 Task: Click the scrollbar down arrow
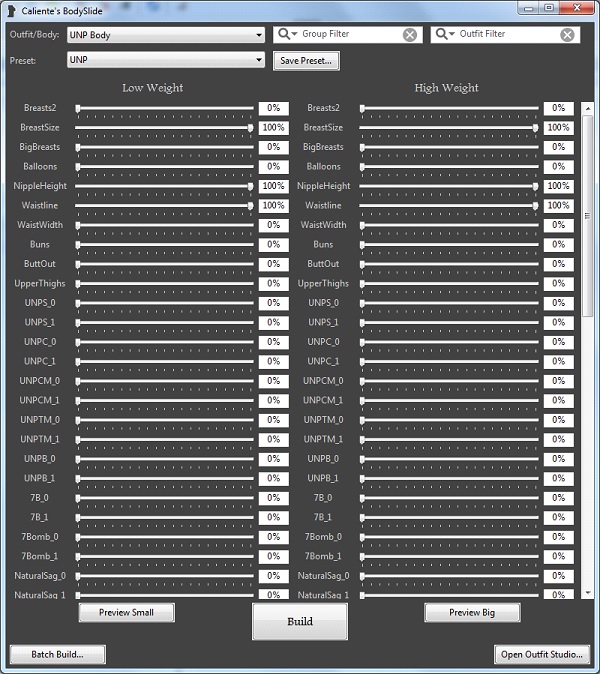(x=588, y=592)
